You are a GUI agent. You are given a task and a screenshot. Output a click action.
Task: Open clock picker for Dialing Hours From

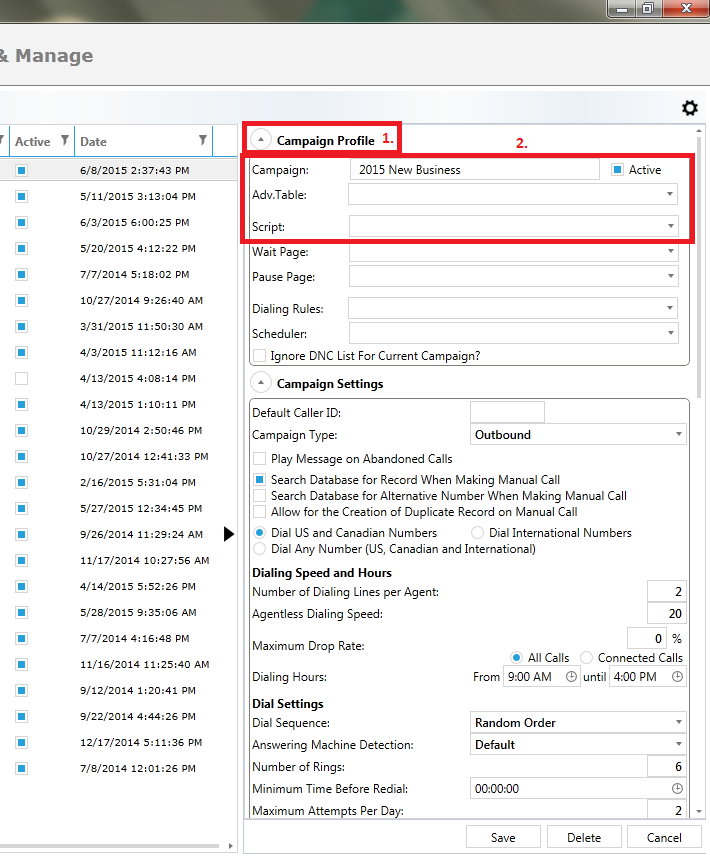571,677
